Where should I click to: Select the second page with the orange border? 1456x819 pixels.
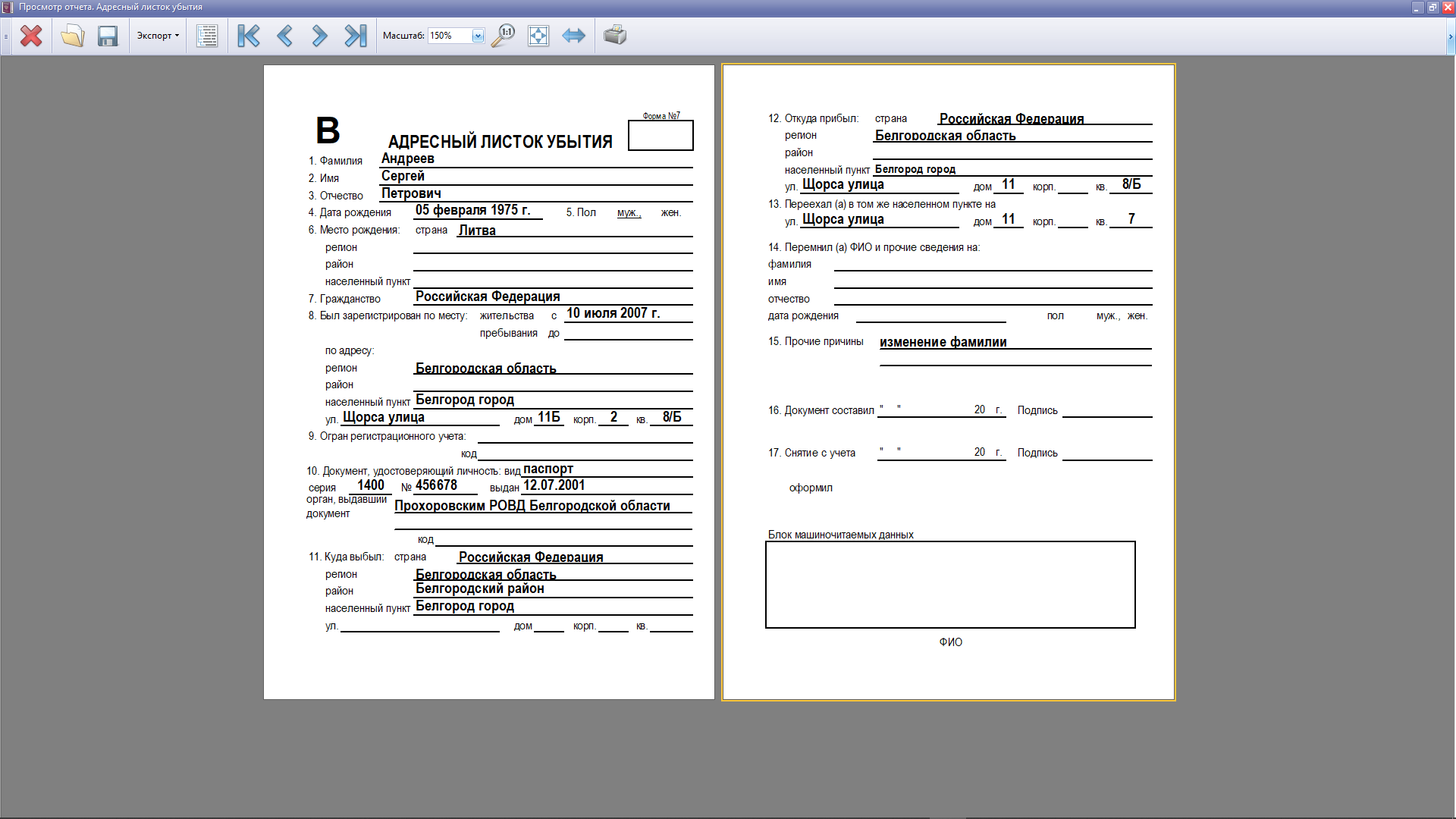[x=948, y=382]
